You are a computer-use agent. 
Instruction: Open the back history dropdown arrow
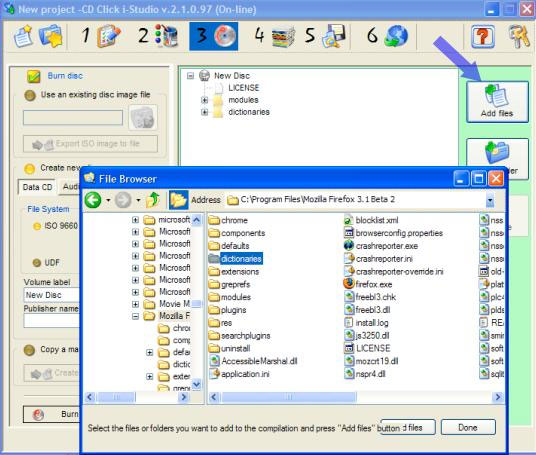pyautogui.click(x=108, y=200)
